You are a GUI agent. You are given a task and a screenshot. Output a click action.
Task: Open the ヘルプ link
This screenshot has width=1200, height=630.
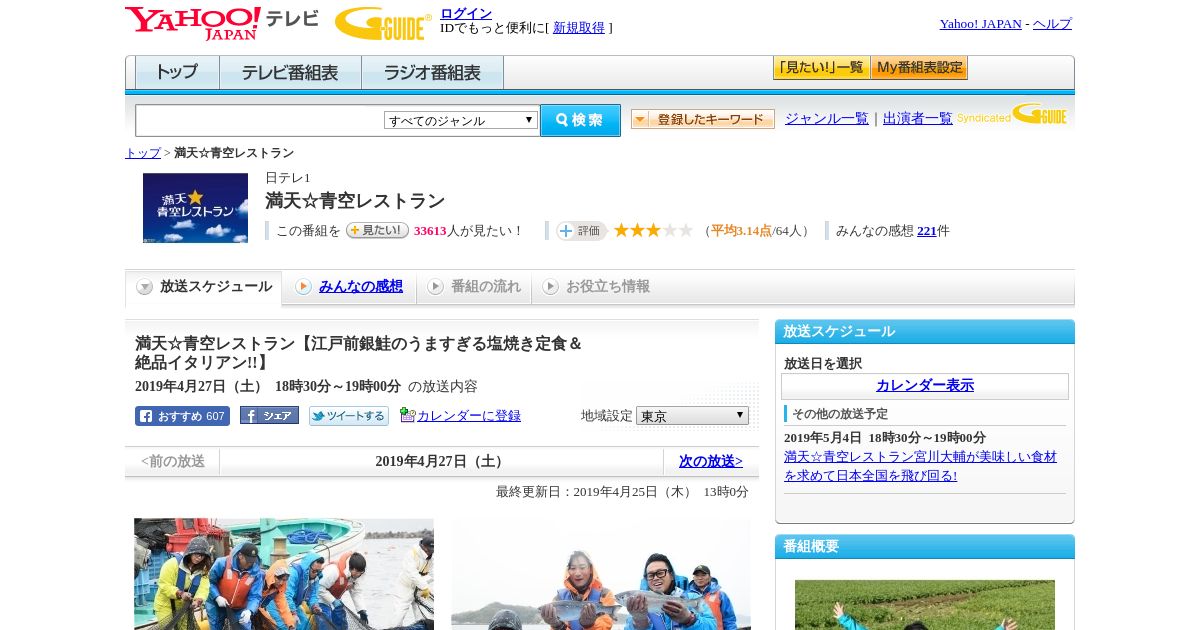(x=1052, y=24)
